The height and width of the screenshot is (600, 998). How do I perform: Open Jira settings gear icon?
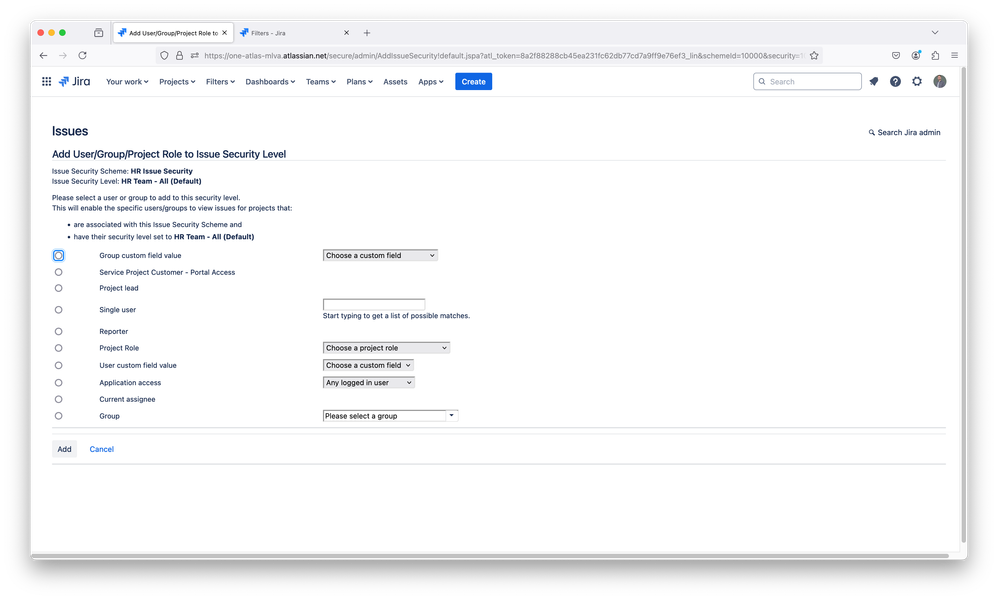(917, 81)
